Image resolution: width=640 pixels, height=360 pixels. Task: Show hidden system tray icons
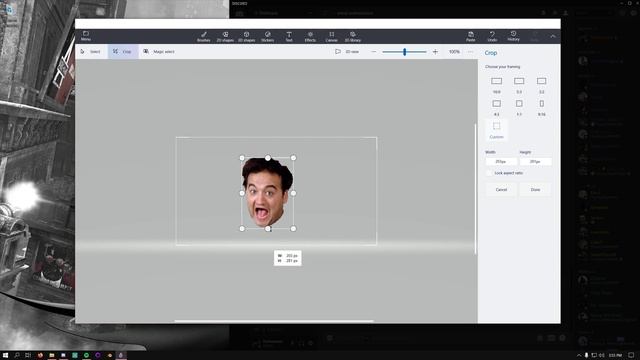click(x=579, y=356)
